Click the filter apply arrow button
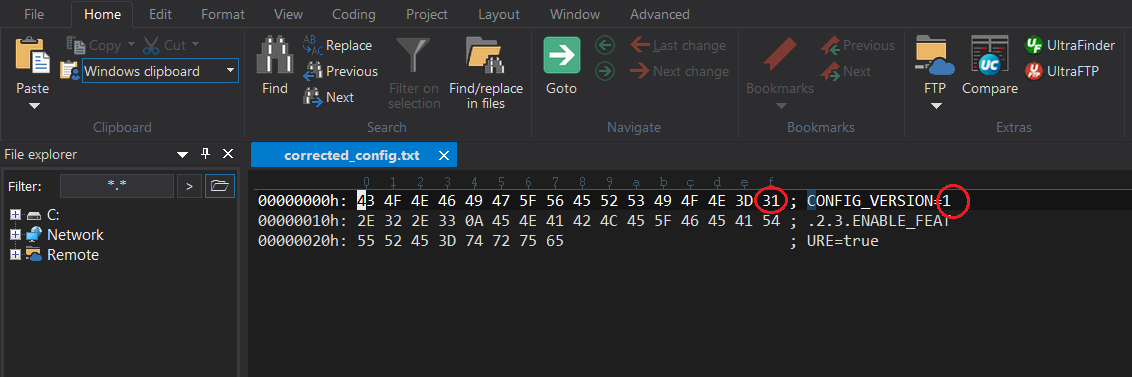The width and height of the screenshot is (1132, 377). [189, 186]
